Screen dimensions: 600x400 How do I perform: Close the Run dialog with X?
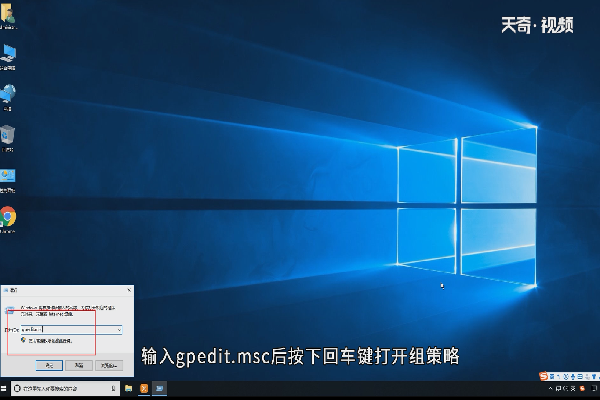[129, 290]
